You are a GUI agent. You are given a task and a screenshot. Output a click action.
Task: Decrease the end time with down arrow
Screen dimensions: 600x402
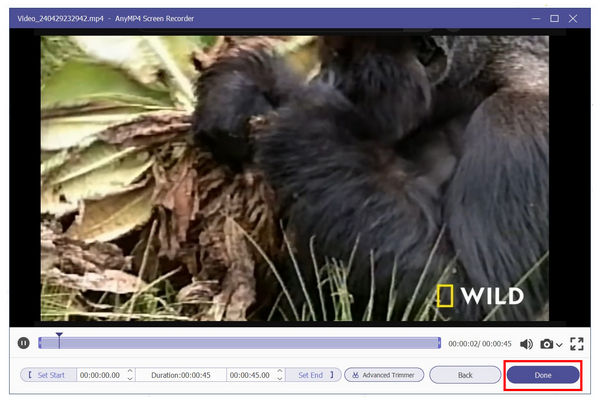(x=280, y=379)
